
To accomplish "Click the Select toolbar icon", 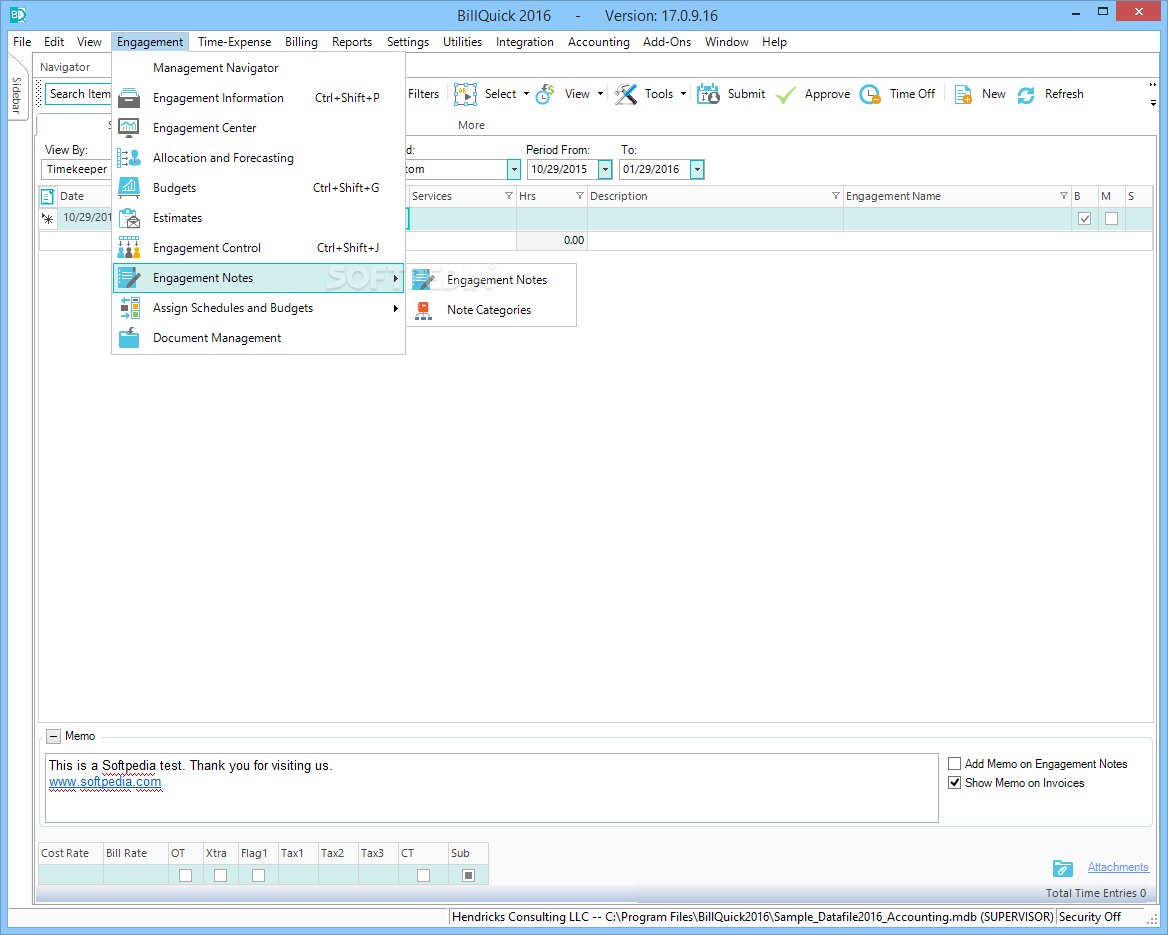I will [466, 94].
